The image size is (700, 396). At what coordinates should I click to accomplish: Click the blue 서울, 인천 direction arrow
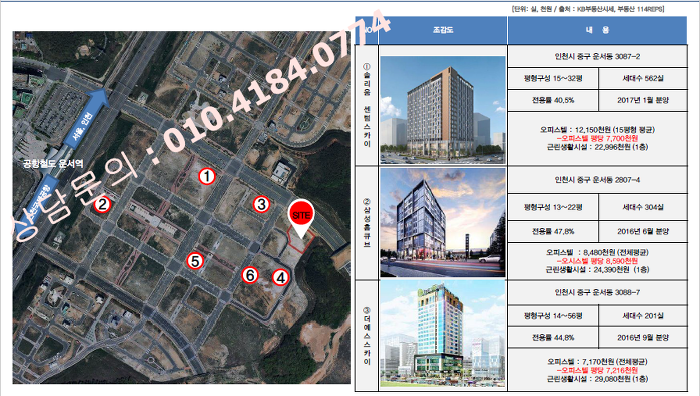[x=86, y=118]
